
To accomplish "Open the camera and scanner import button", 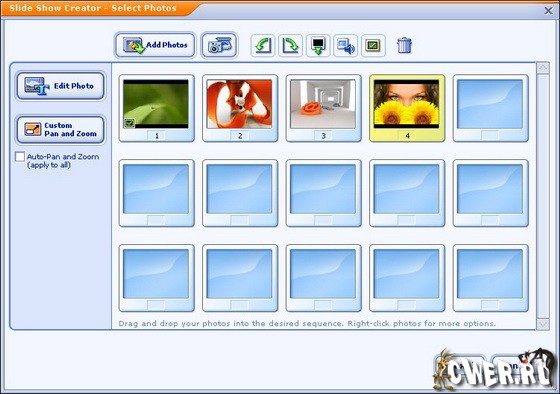I will (x=219, y=45).
